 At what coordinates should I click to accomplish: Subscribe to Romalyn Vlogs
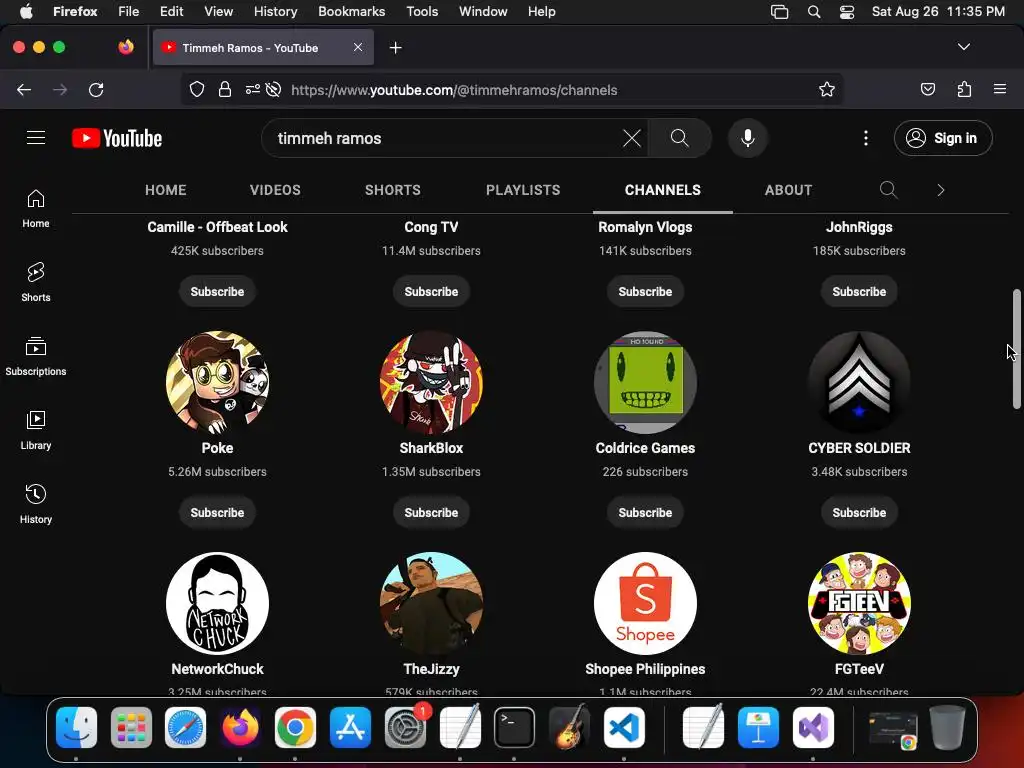click(645, 292)
